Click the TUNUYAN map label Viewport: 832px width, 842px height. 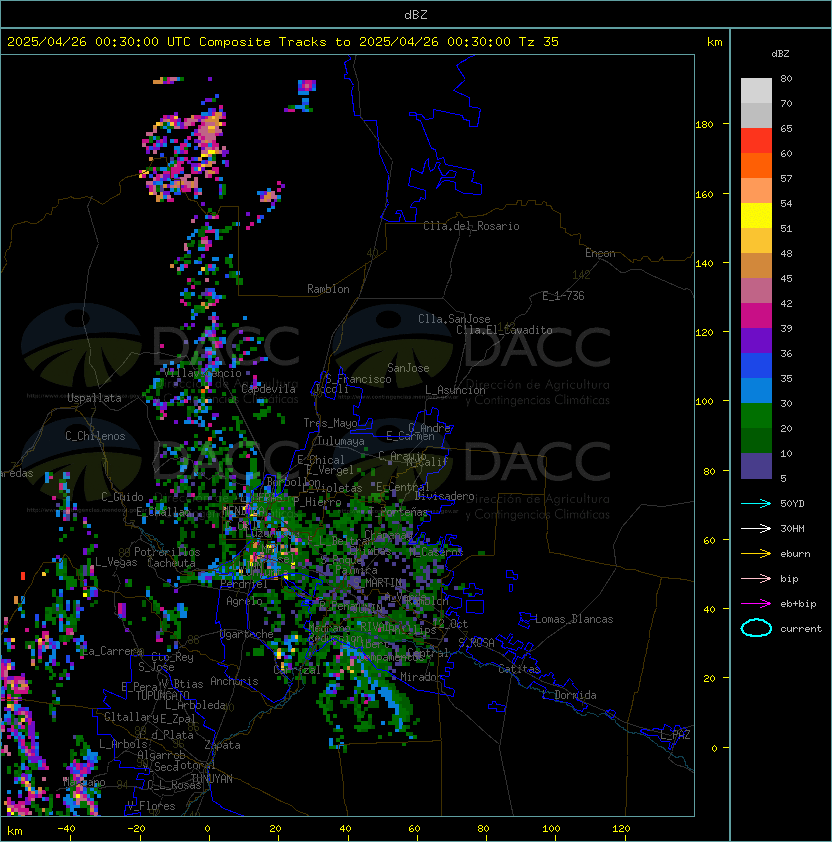[212, 779]
